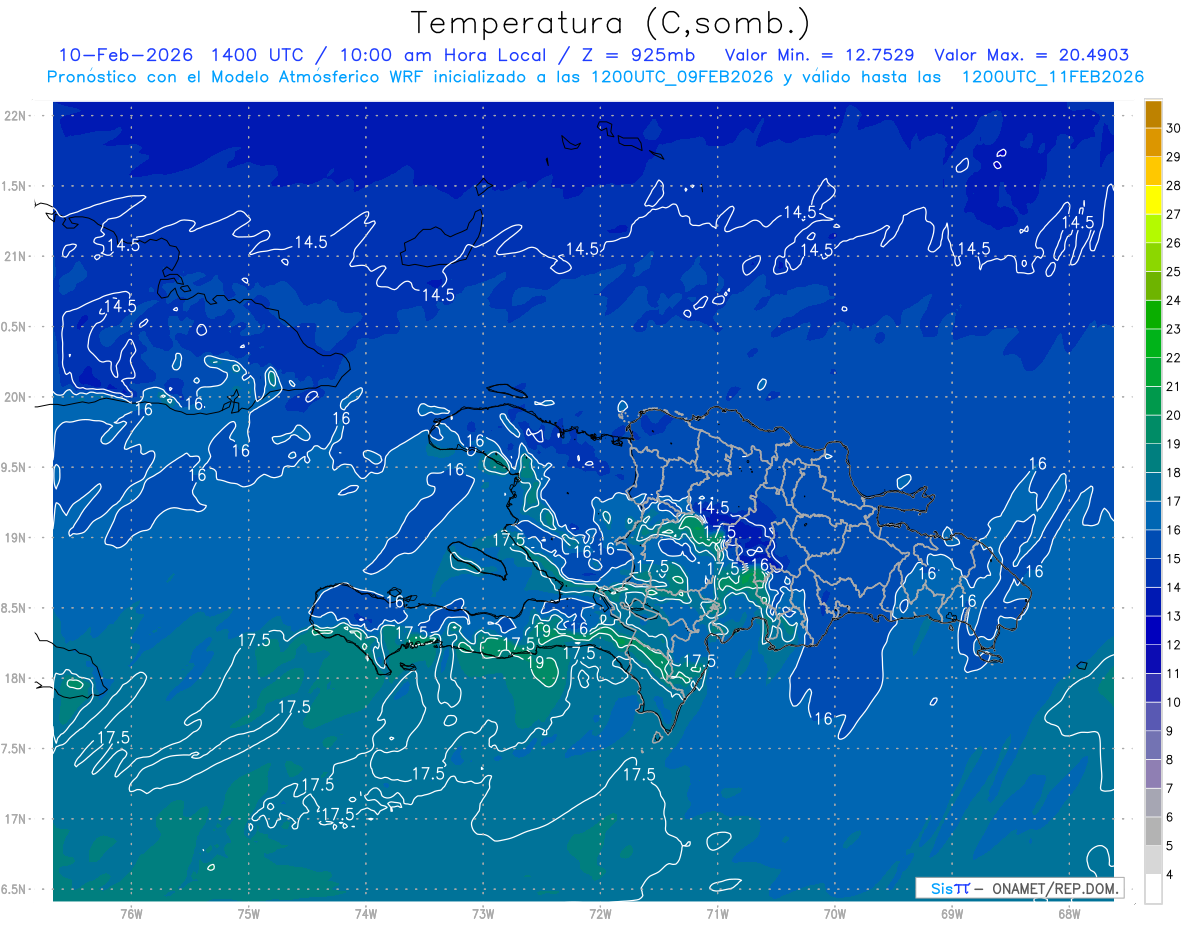Click the "SisTT – ONAMET/REP.DOM." label
Image resolution: width=1200 pixels, height=927 pixels.
pyautogui.click(x=1019, y=888)
